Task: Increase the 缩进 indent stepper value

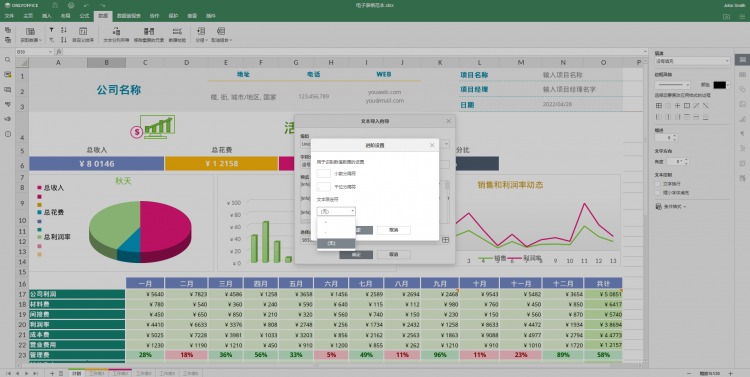Action: pyautogui.click(x=675, y=136)
